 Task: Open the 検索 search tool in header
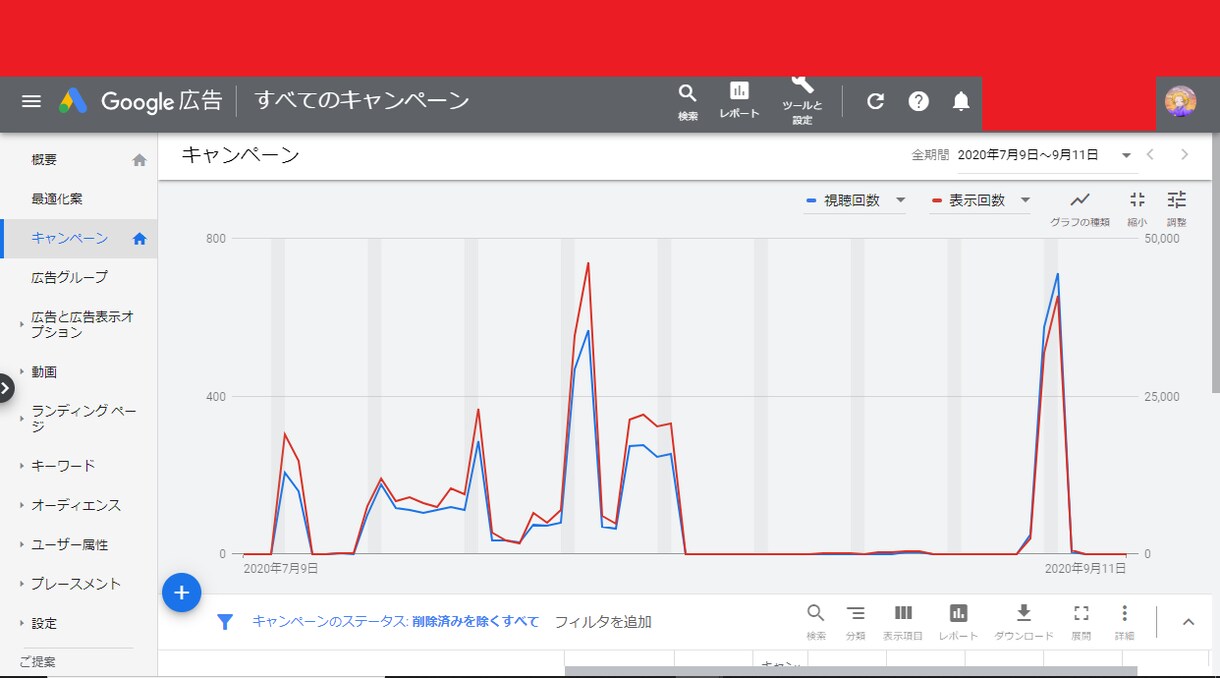pyautogui.click(x=688, y=103)
